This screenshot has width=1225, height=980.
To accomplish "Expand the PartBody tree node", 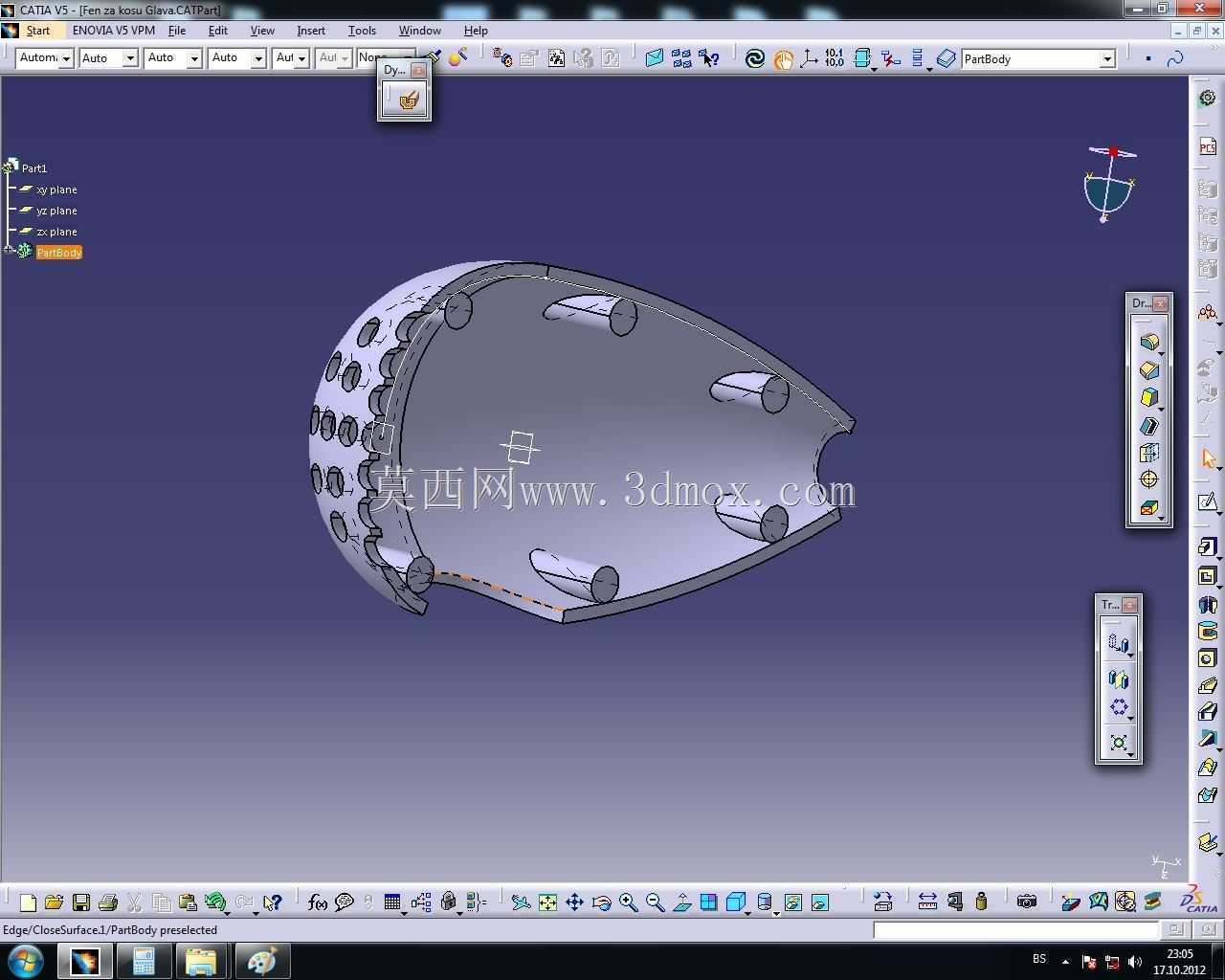I will (8, 251).
